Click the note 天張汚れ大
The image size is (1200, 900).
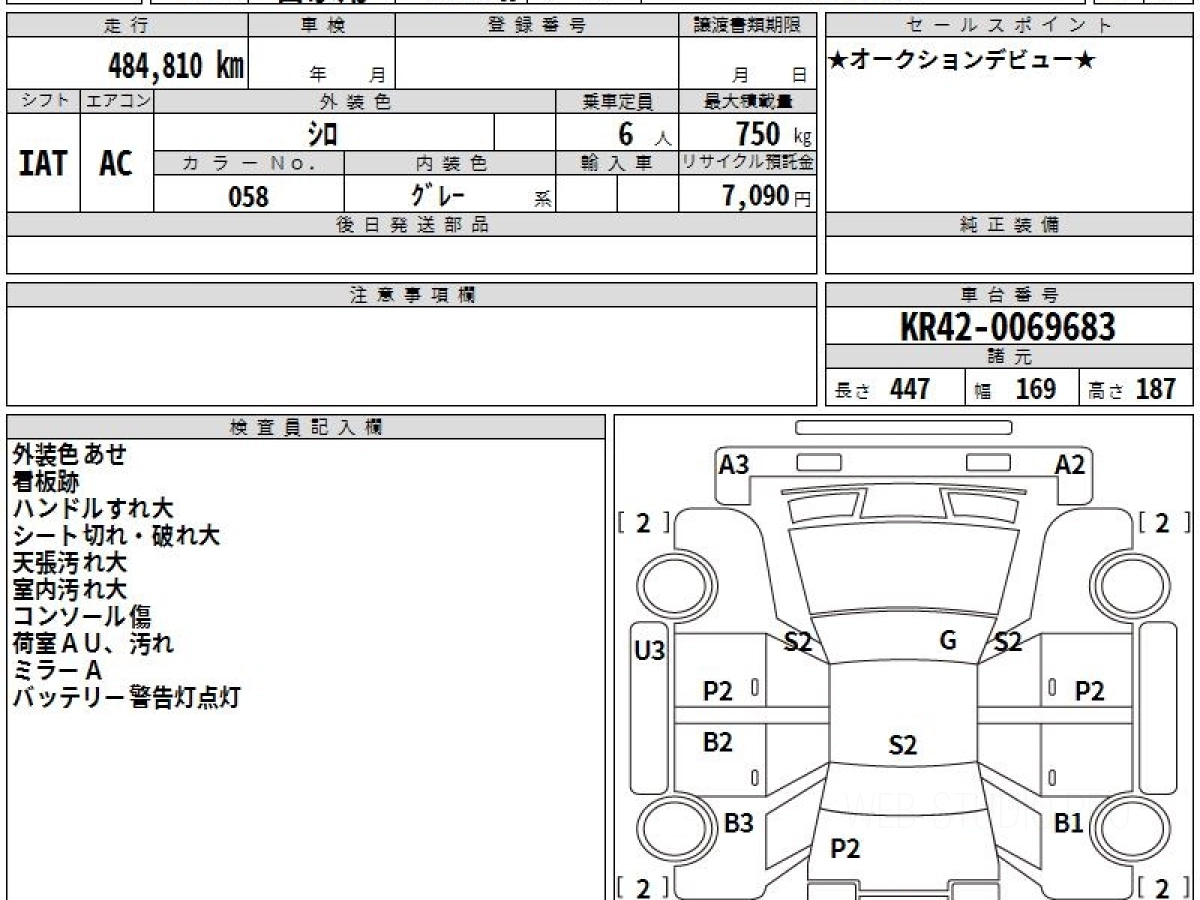(x=70, y=562)
